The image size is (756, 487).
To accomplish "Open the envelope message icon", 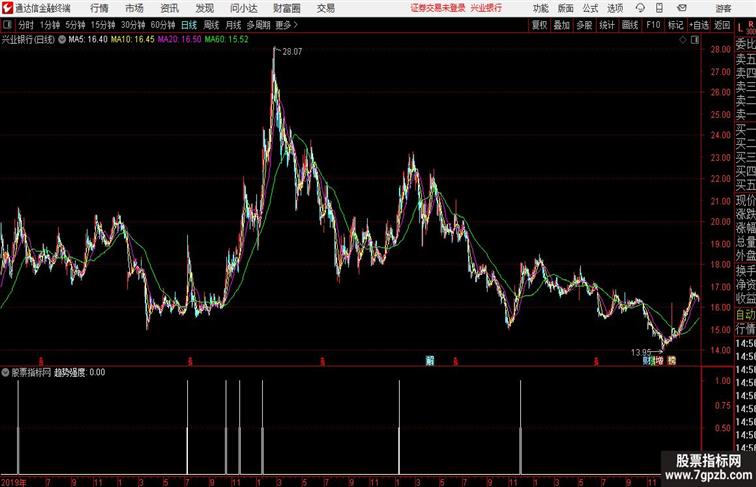I will [x=682, y=8].
